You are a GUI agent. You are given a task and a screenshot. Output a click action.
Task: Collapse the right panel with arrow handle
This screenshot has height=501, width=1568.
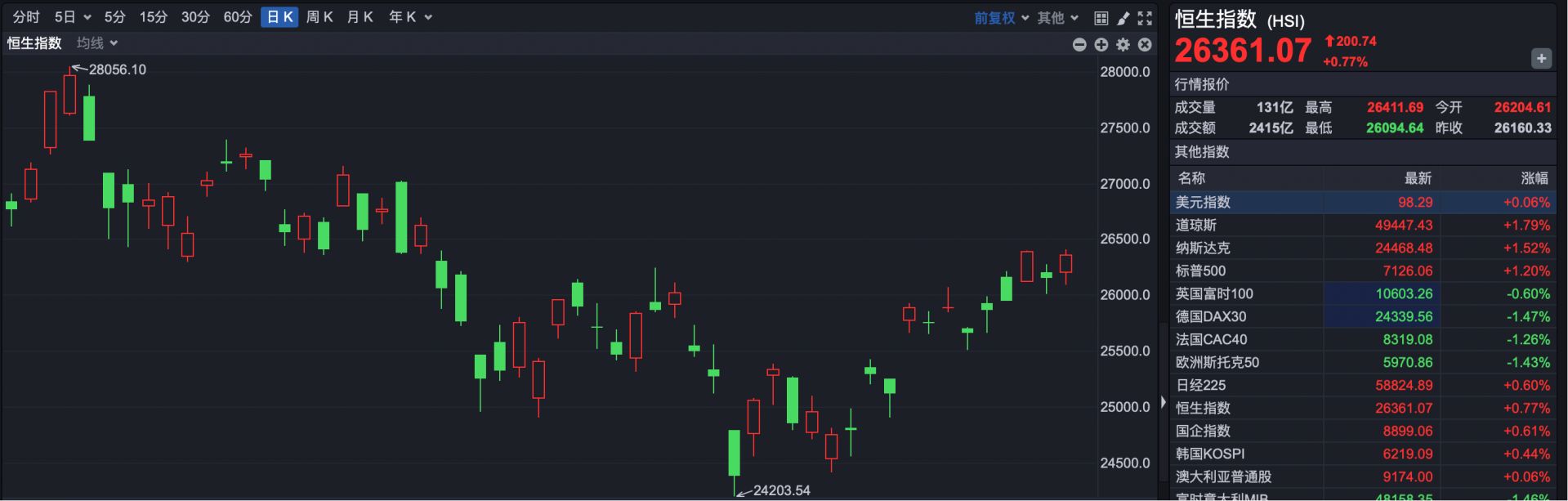(x=1163, y=403)
